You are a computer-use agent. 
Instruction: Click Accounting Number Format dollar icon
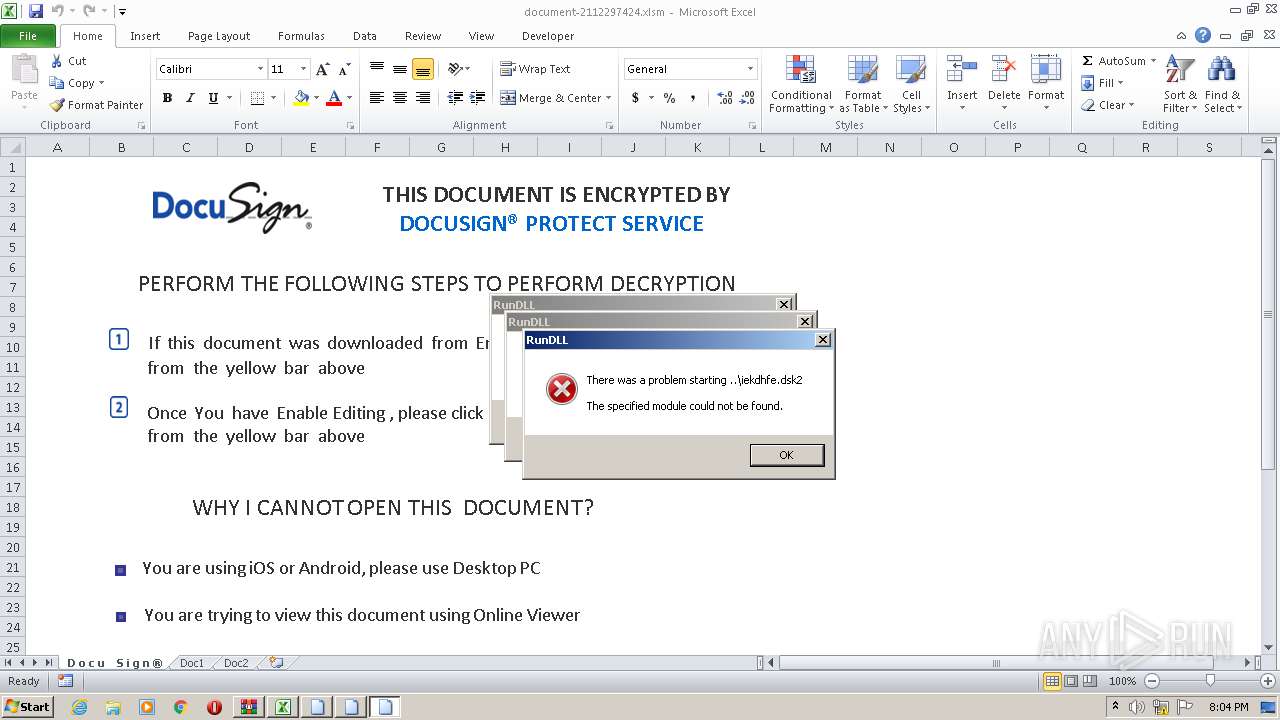point(635,98)
